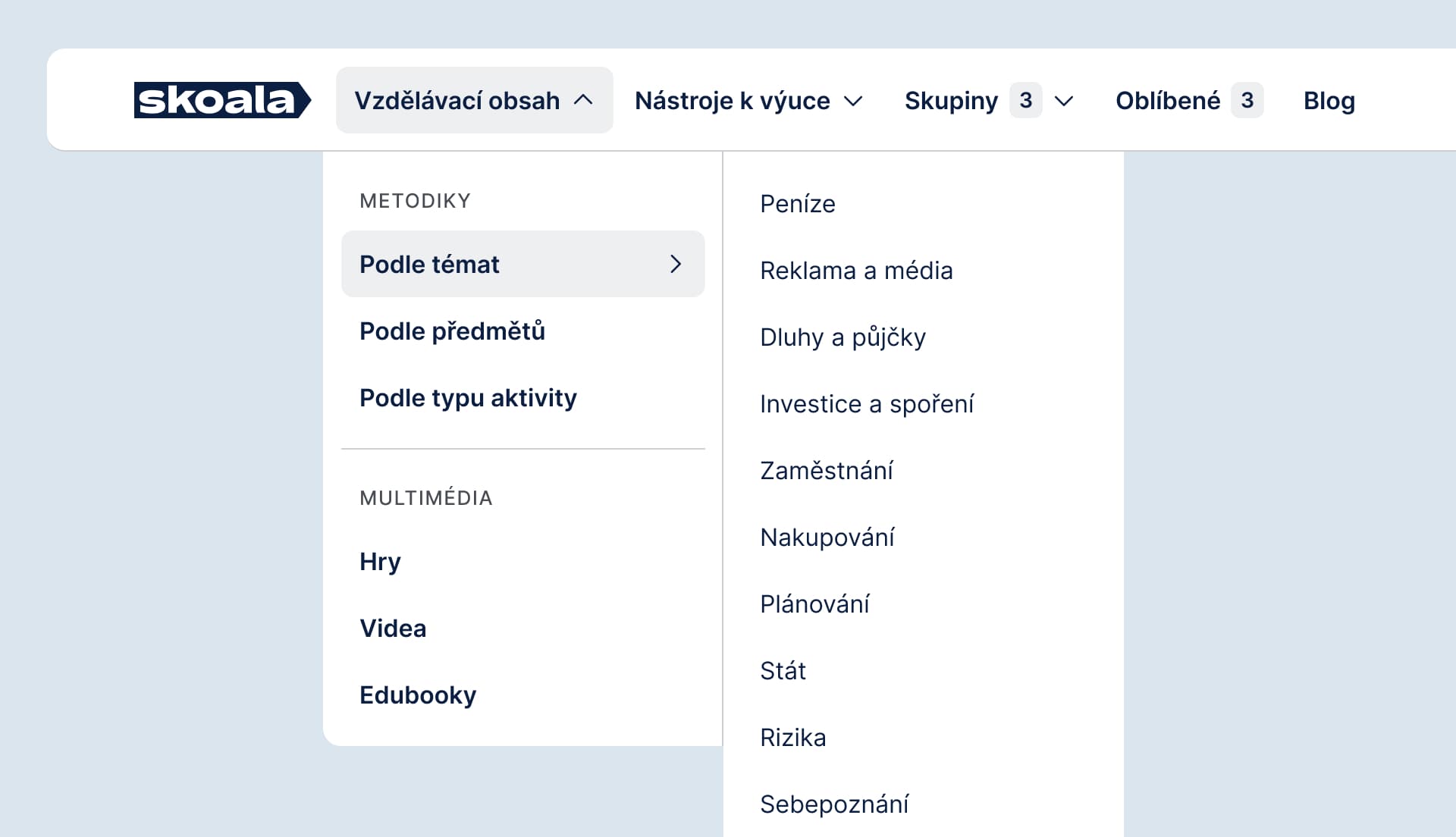Open the Skupiny dropdown arrow

1064,101
